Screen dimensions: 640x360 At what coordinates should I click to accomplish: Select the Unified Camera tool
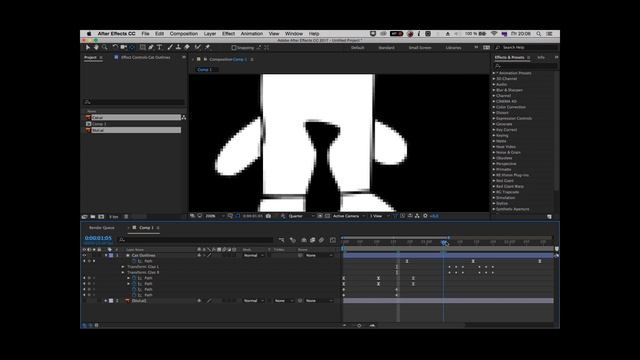tap(123, 48)
